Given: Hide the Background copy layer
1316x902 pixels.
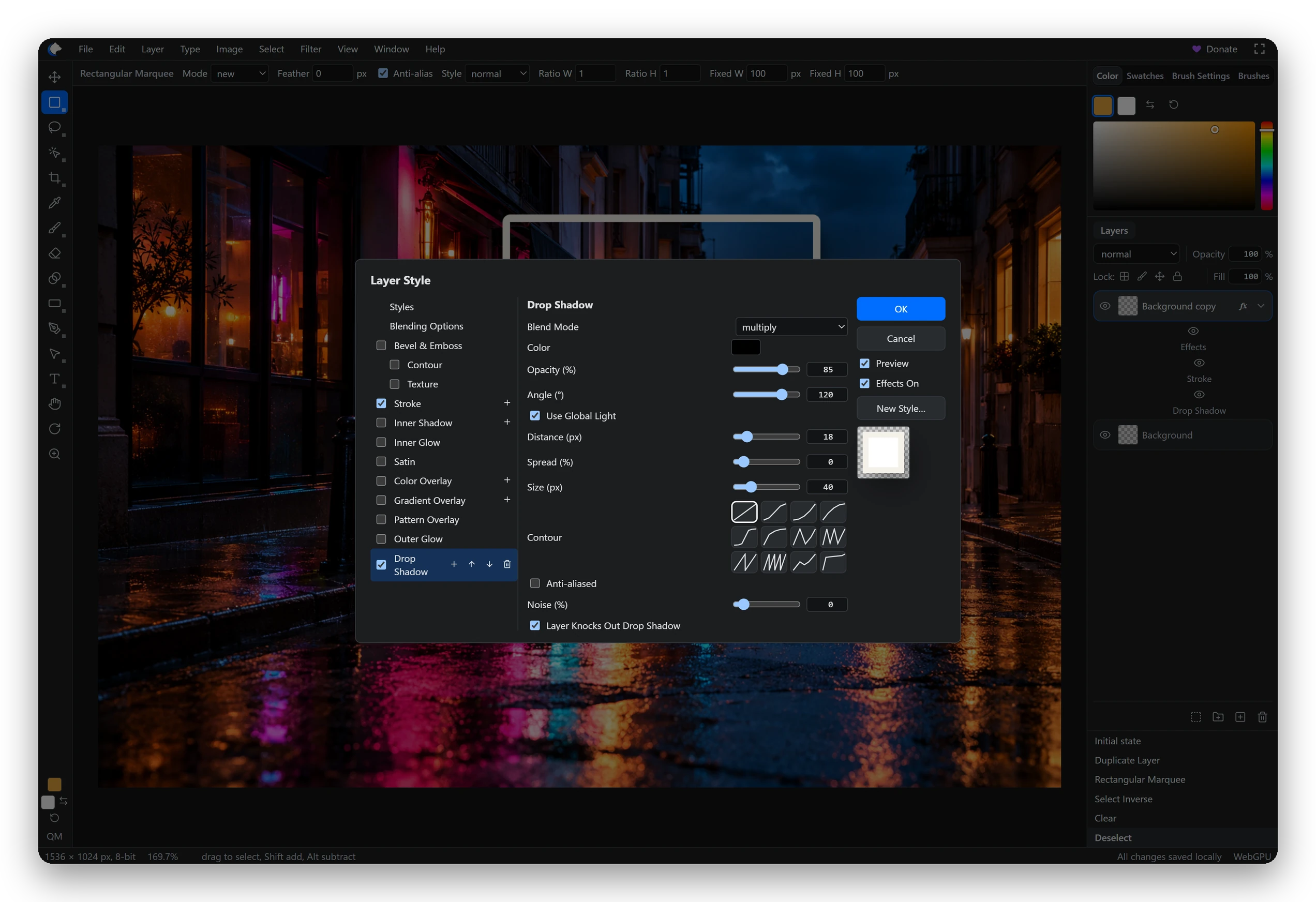Looking at the screenshot, I should (1104, 306).
